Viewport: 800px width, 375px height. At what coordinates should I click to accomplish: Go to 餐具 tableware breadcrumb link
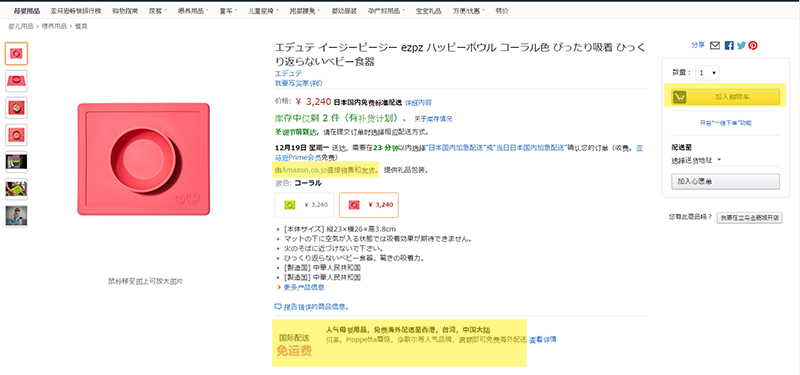pos(81,26)
